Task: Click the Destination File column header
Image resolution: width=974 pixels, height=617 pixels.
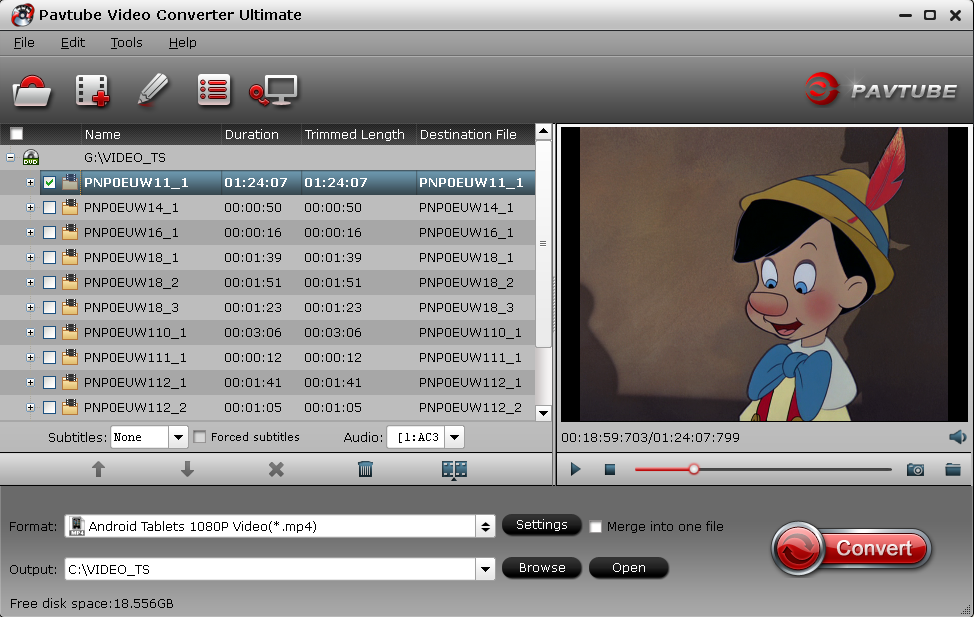Action: tap(475, 134)
